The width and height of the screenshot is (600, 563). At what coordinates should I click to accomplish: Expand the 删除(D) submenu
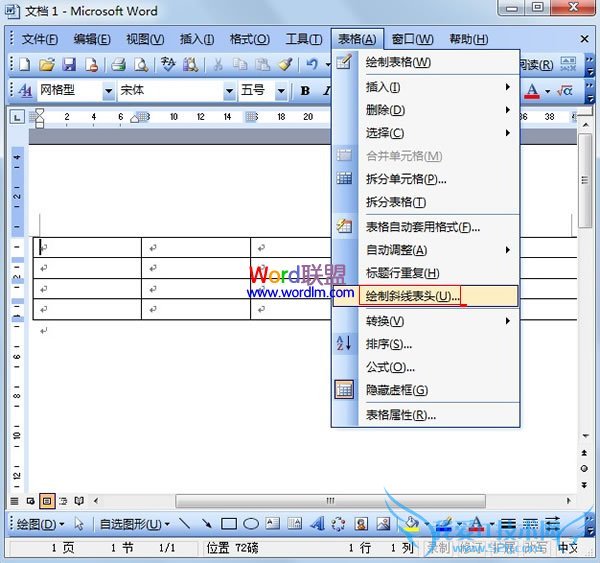click(x=426, y=110)
